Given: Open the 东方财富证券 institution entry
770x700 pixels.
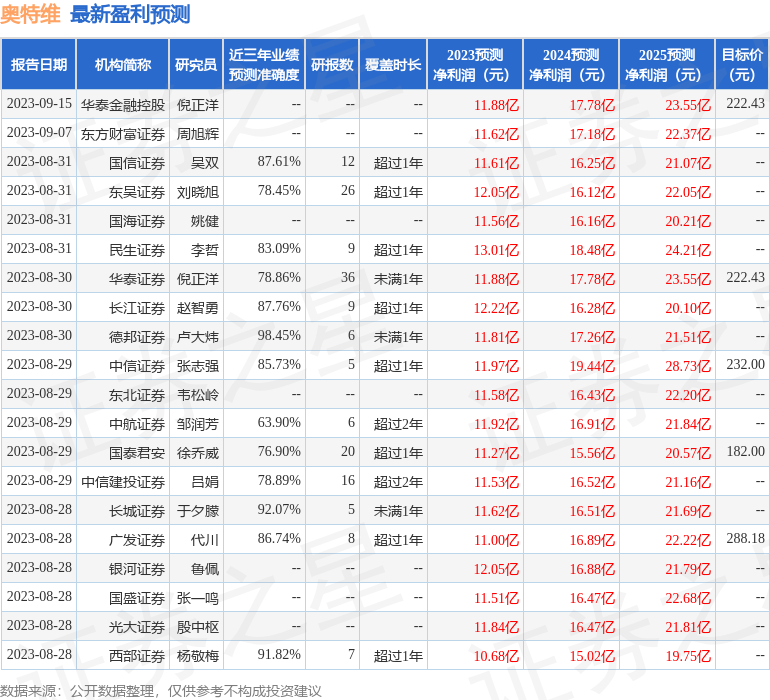Looking at the screenshot, I should (123, 133).
